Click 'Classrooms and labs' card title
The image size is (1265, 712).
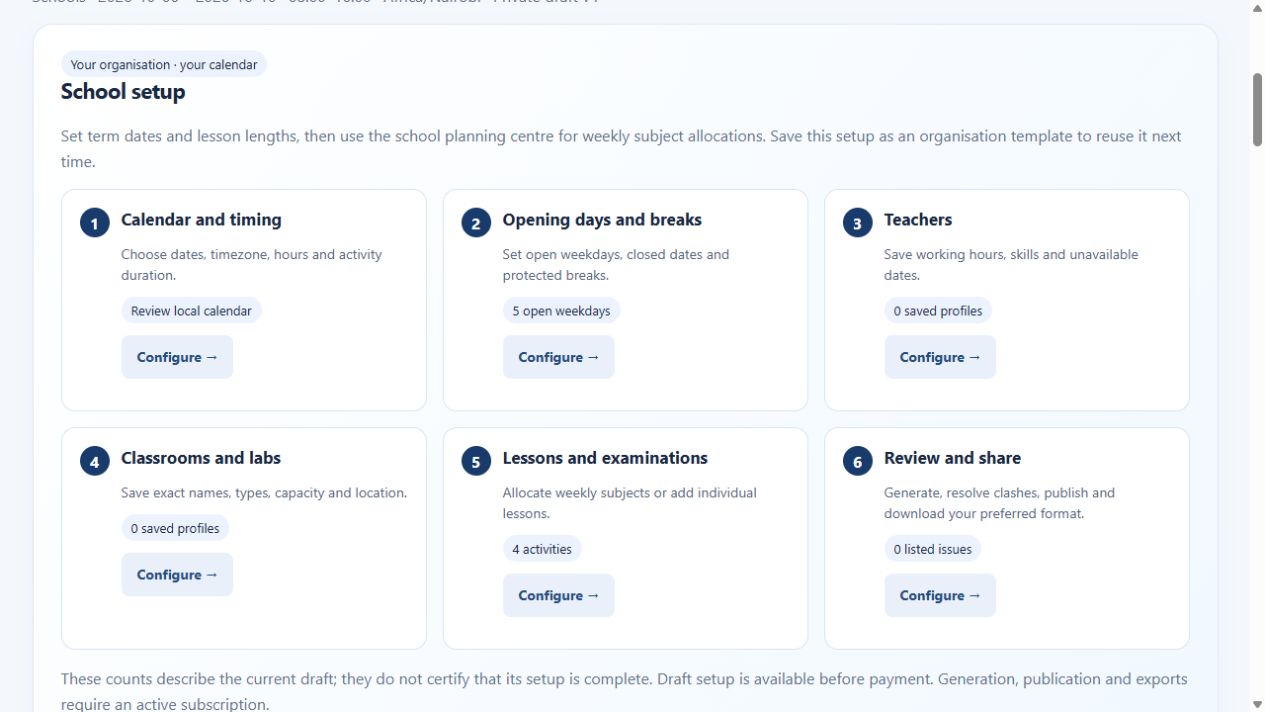click(201, 458)
